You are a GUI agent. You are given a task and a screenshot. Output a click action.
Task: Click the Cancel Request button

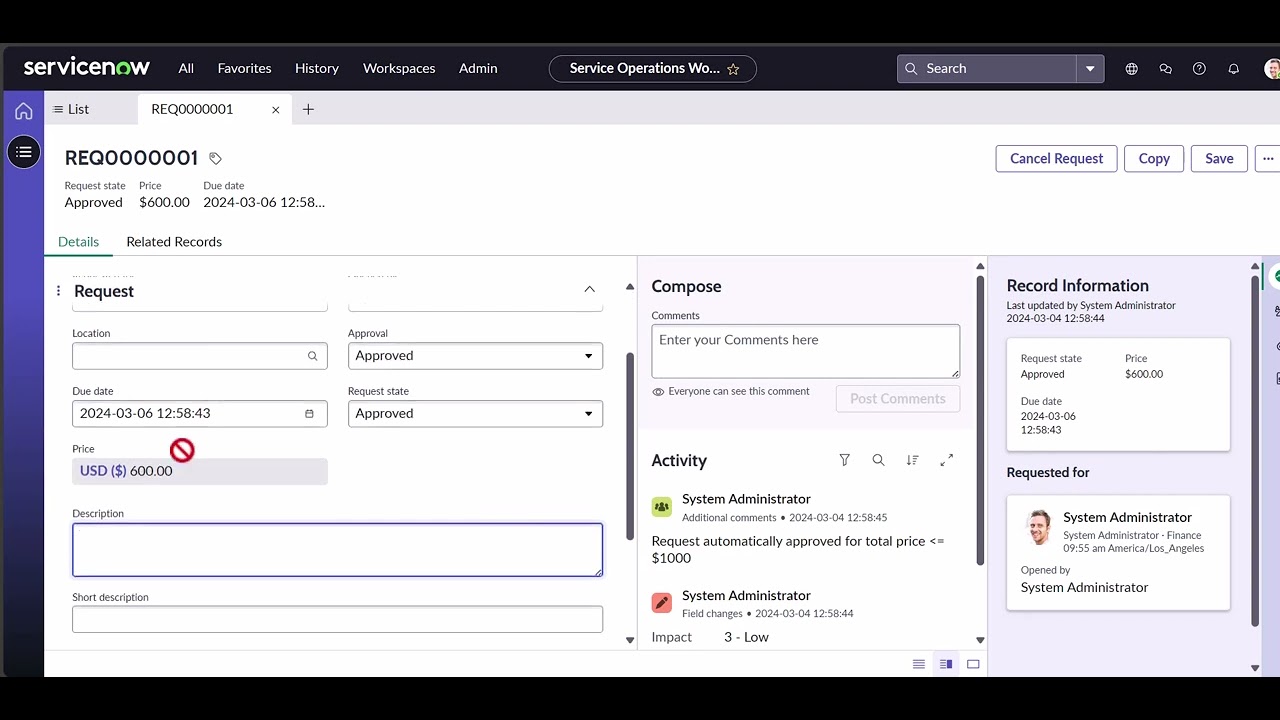click(x=1056, y=158)
